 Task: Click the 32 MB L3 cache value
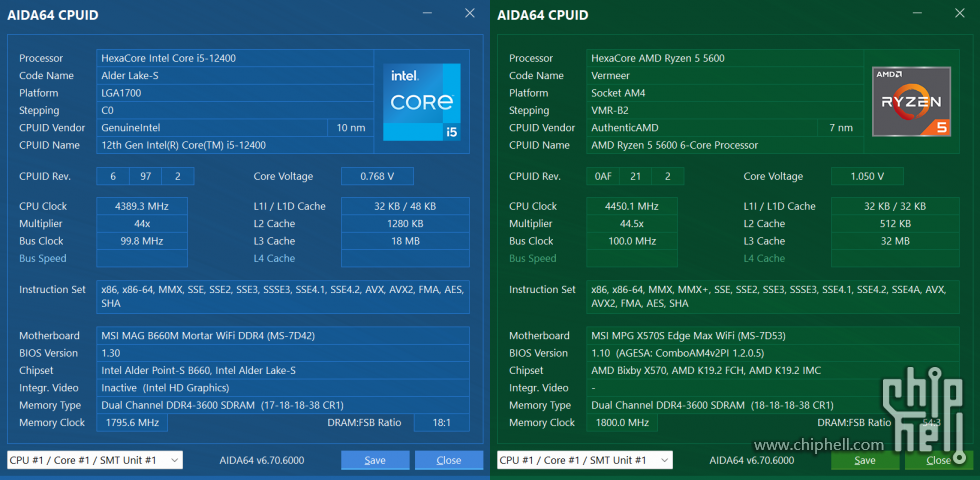(x=895, y=241)
